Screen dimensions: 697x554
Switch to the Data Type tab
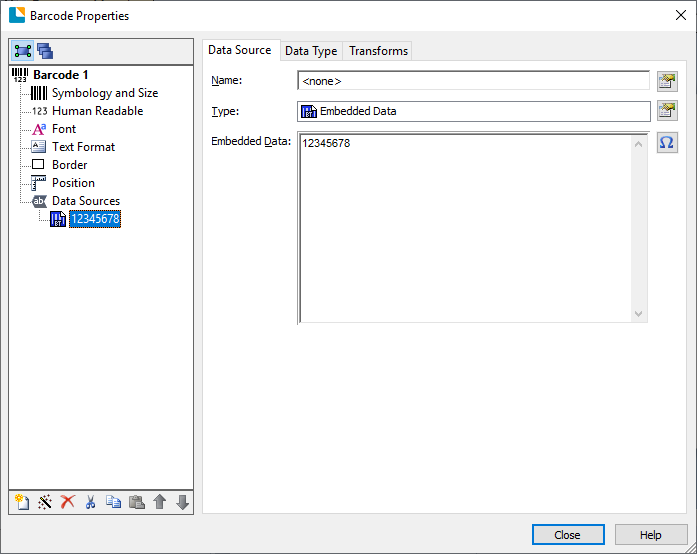pos(311,51)
